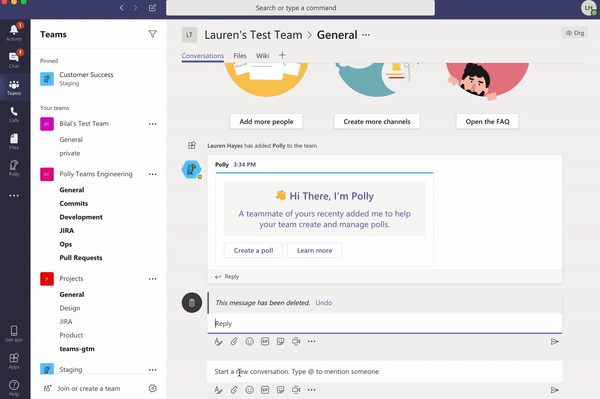The width and height of the screenshot is (600, 399).
Task: Attach a file to new conversation
Action: click(x=234, y=390)
